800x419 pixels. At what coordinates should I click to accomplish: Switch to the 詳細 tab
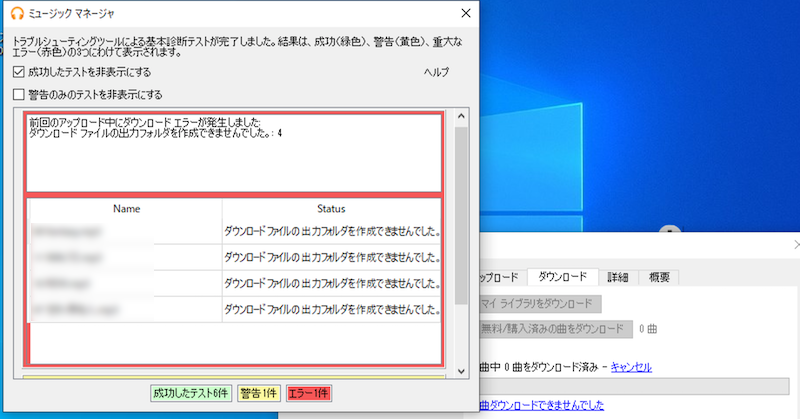[x=616, y=277]
